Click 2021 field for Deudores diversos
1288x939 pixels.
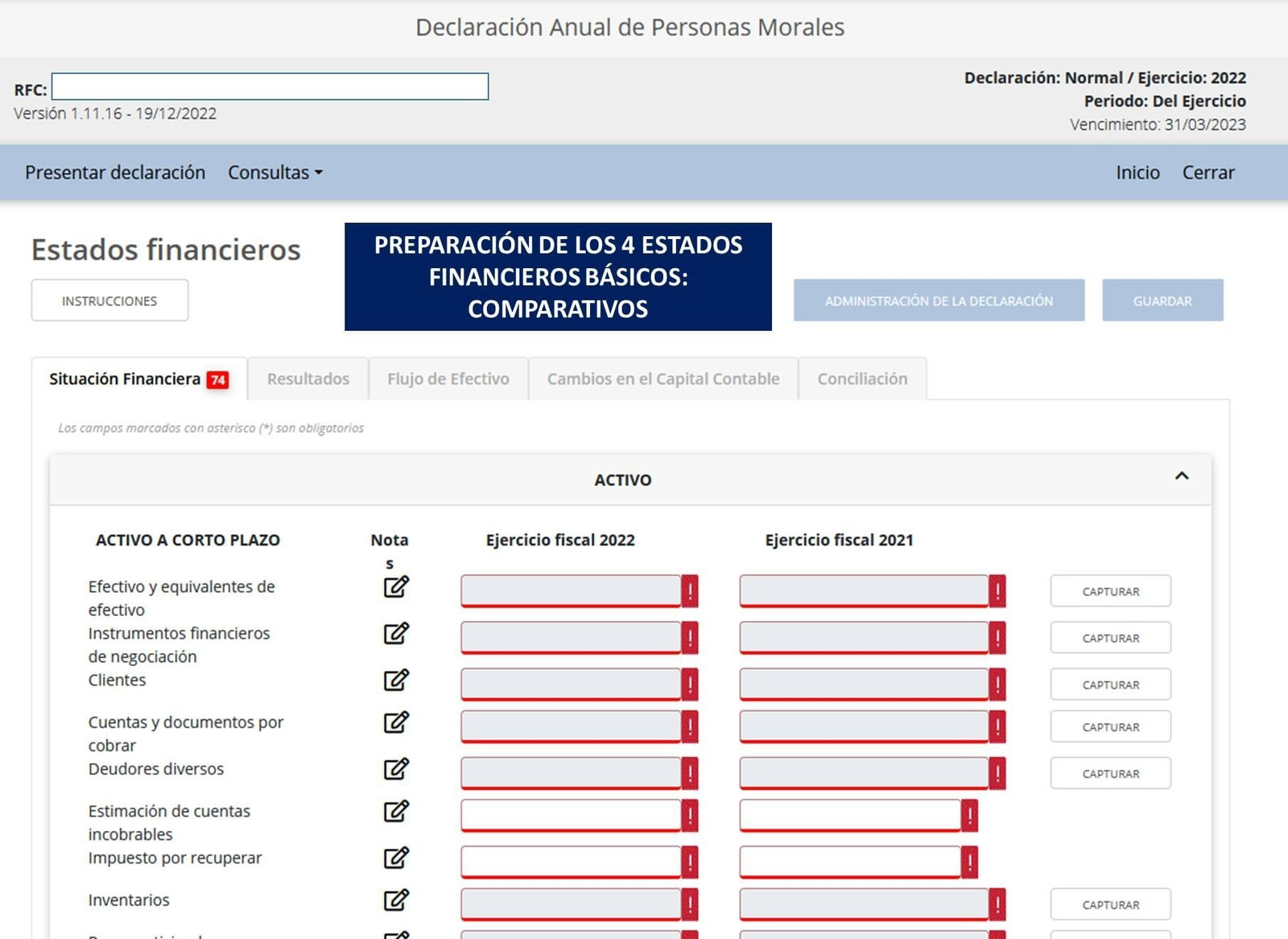(864, 773)
